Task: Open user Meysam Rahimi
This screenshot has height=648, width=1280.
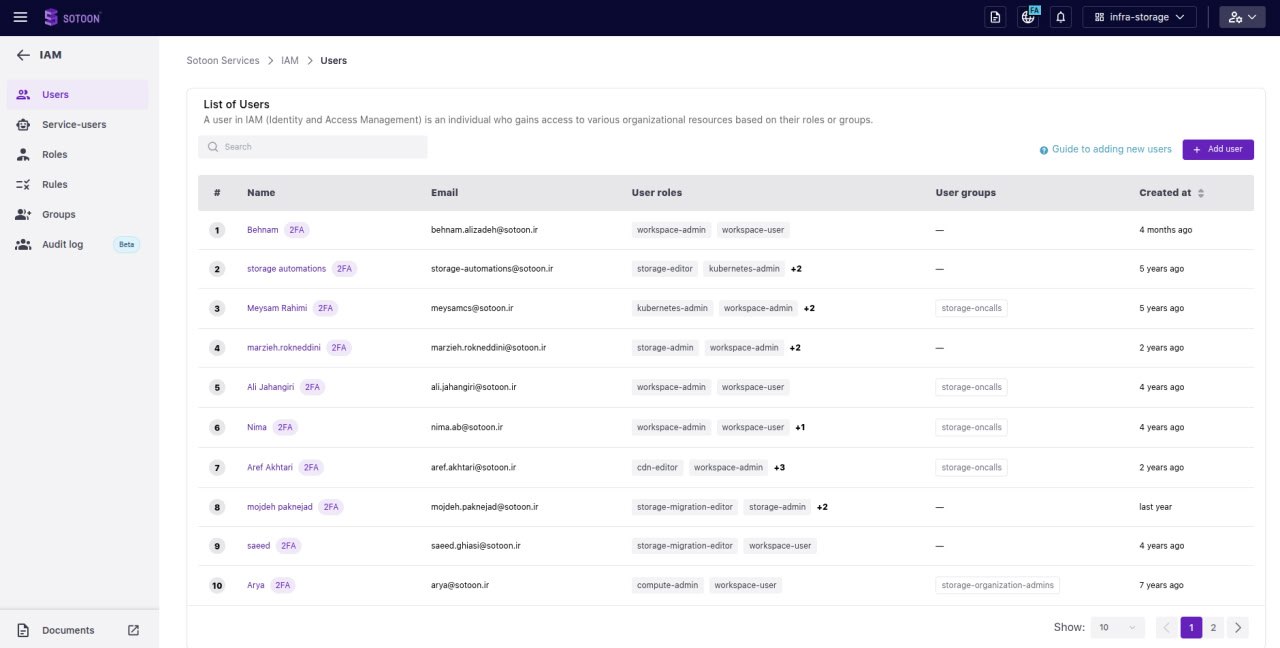Action: [x=277, y=308]
